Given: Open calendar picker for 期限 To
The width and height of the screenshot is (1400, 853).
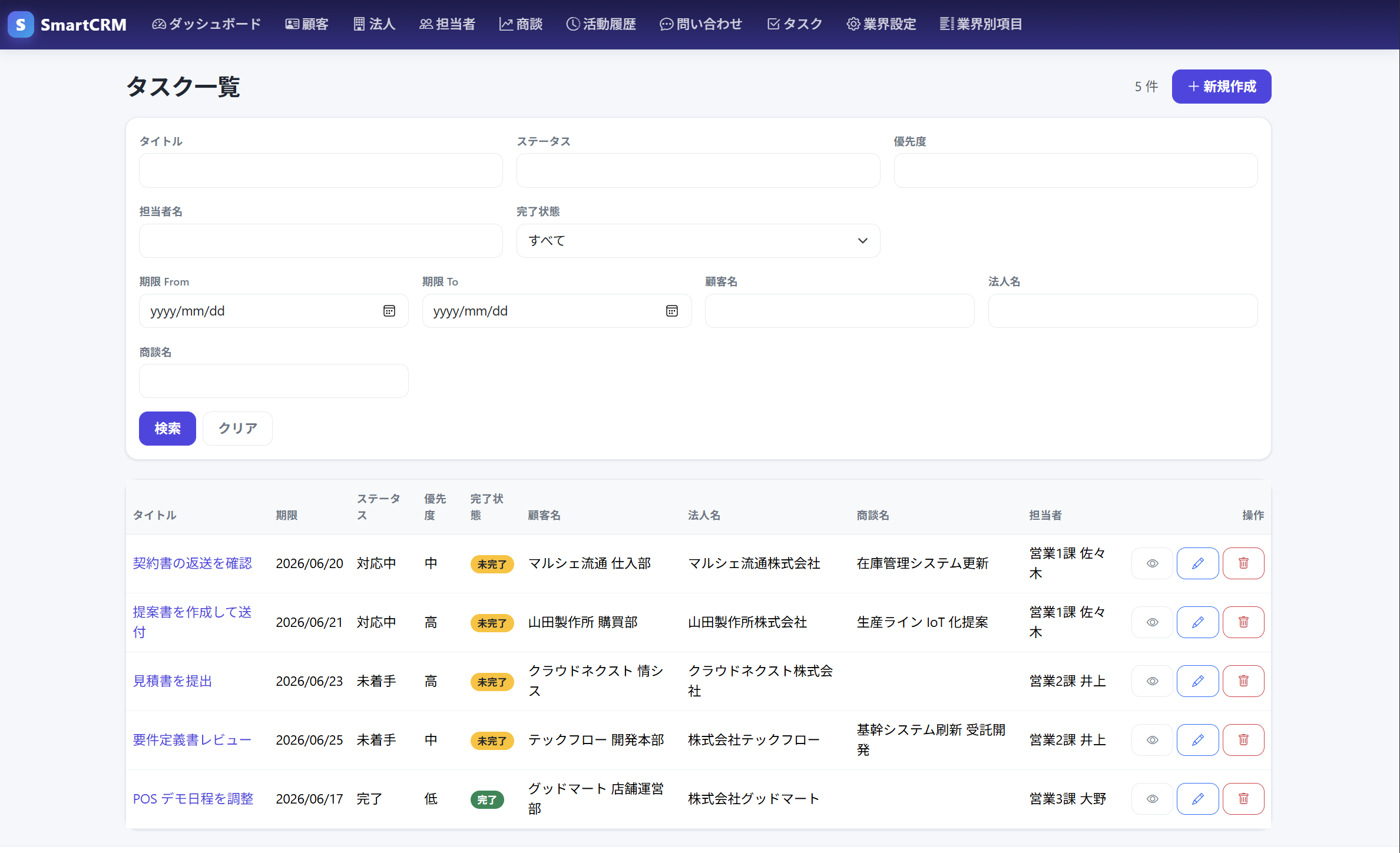Looking at the screenshot, I should [x=671, y=311].
